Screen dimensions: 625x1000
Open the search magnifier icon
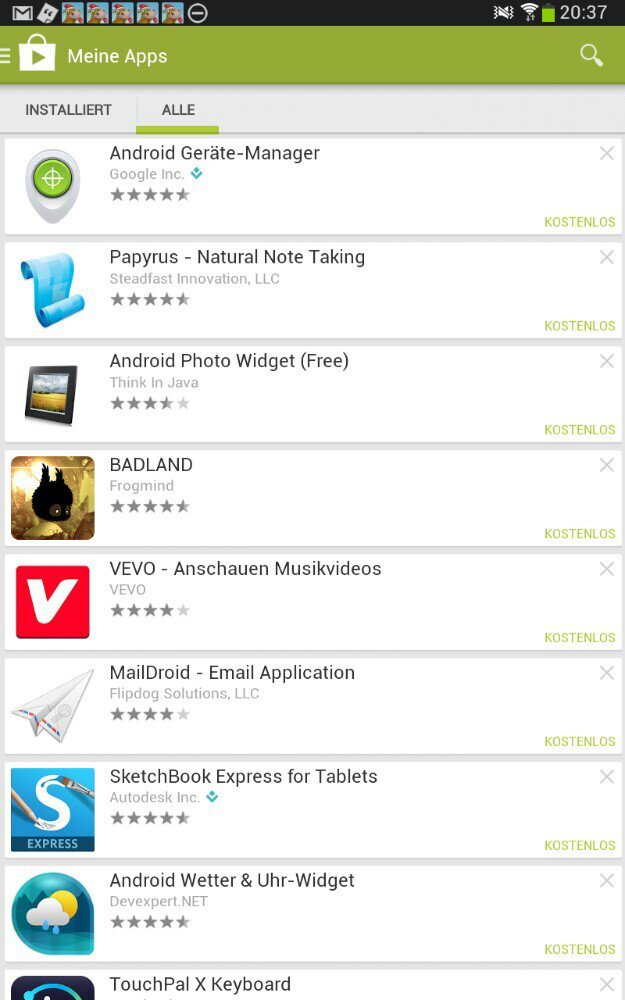pos(591,55)
